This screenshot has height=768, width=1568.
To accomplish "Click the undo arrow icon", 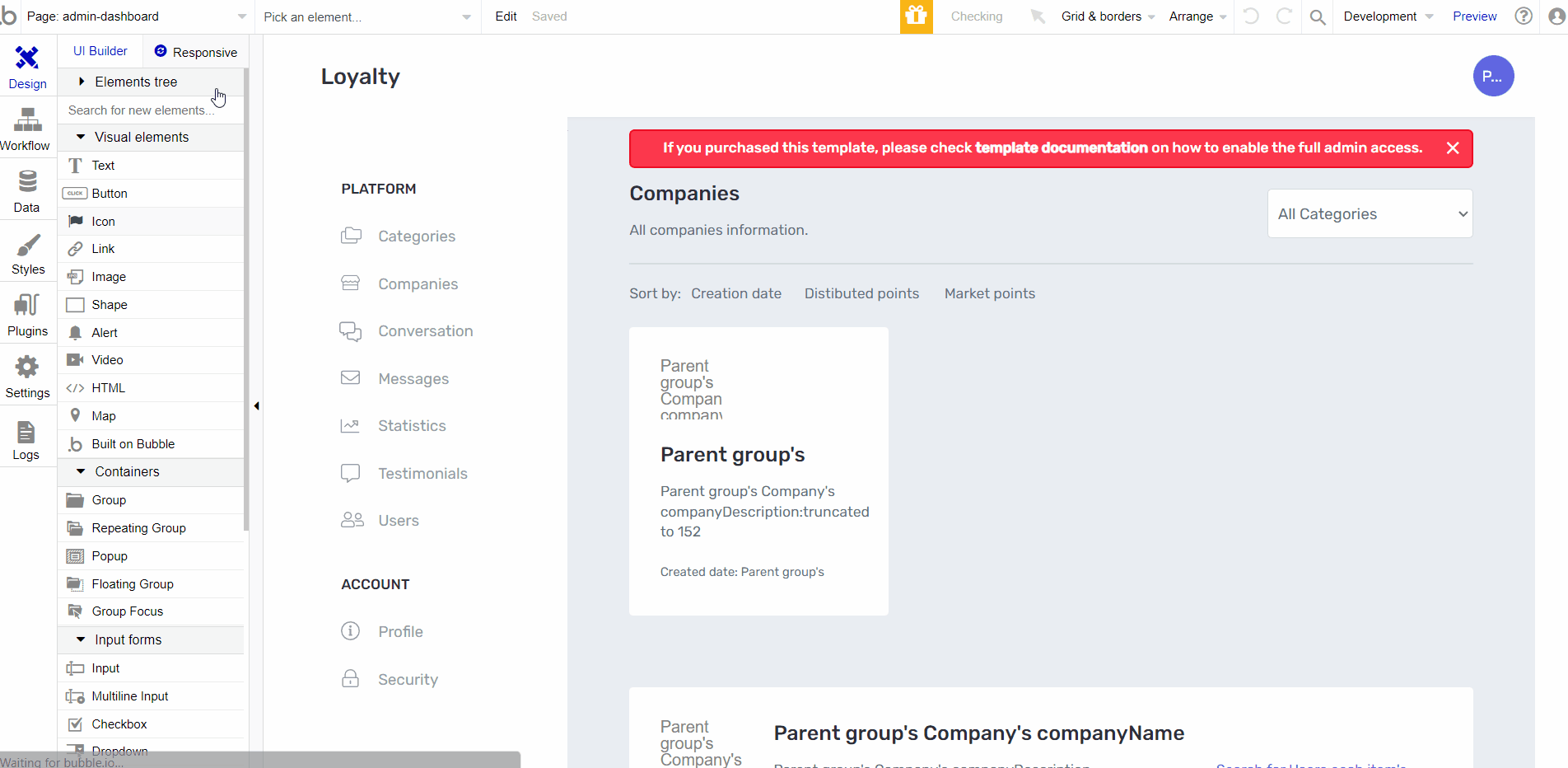I will point(1251,16).
